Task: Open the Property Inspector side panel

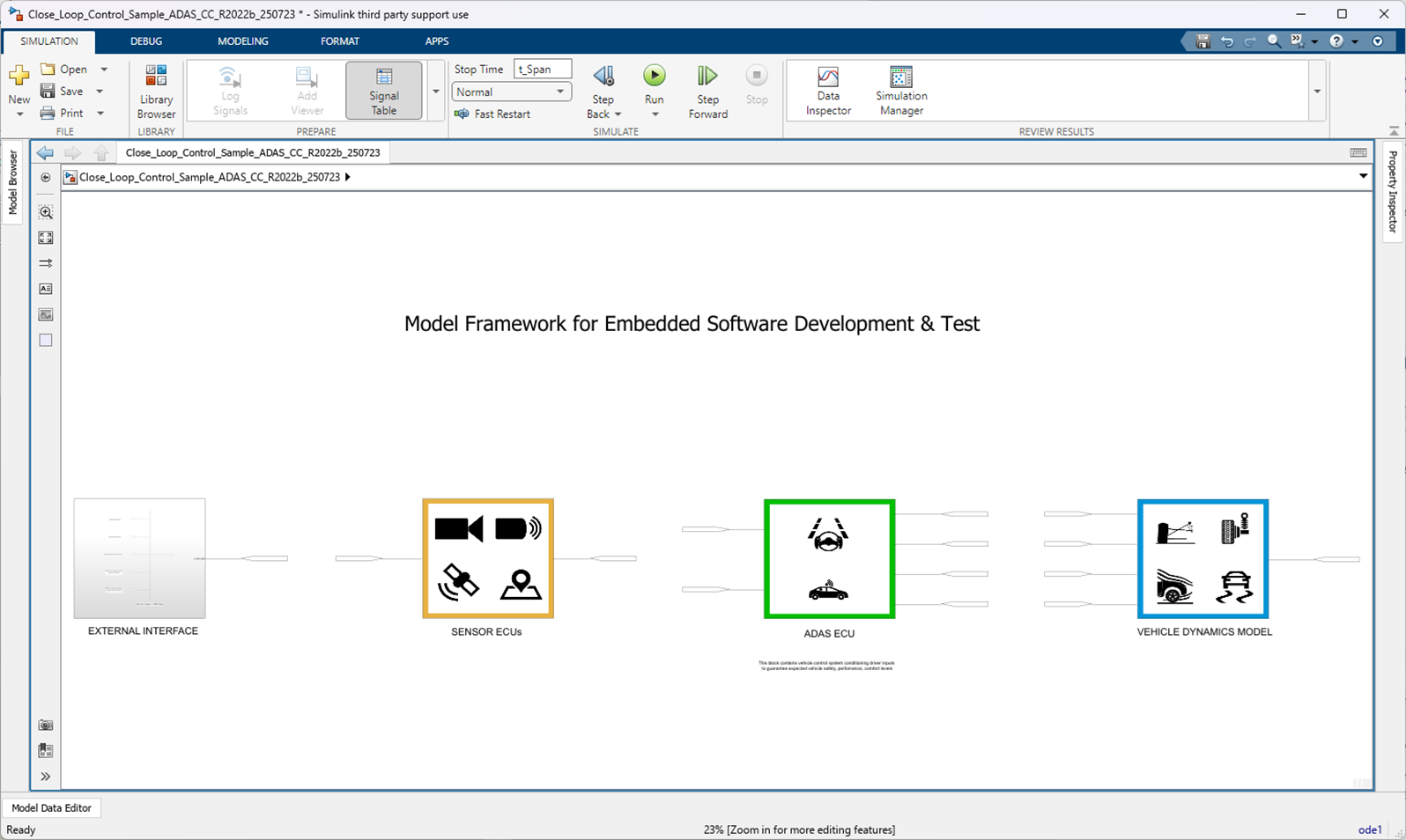Action: click(x=1393, y=191)
